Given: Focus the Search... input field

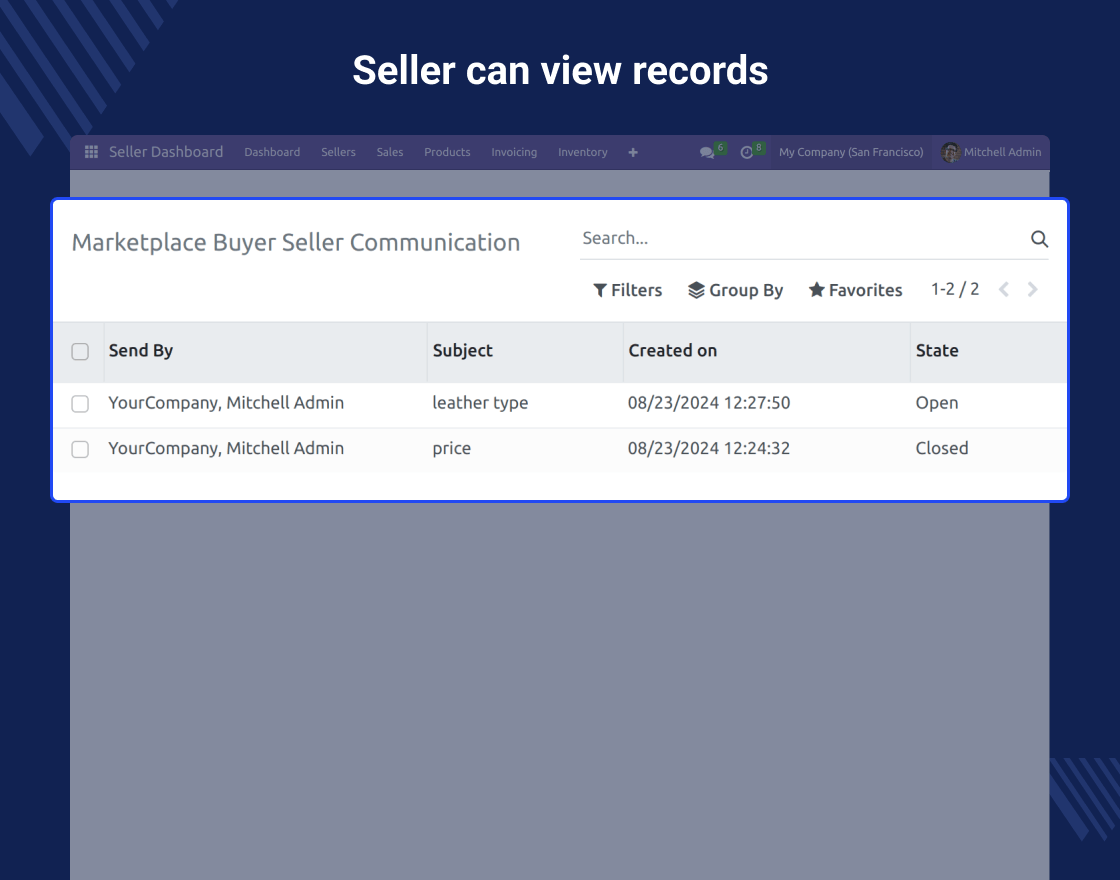Looking at the screenshot, I should pyautogui.click(x=804, y=239).
